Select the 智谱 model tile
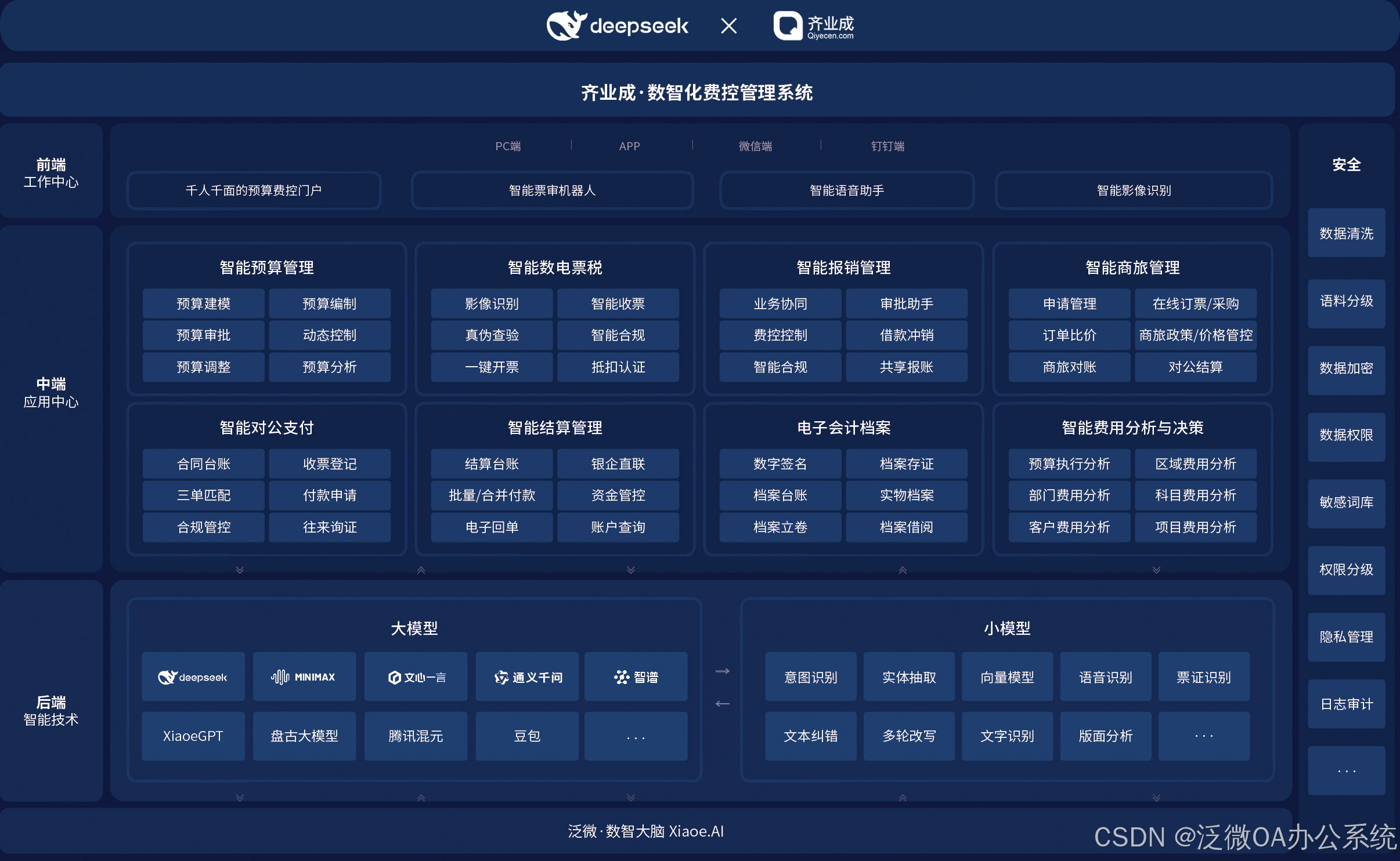Image resolution: width=1400 pixels, height=861 pixels. pos(636,676)
